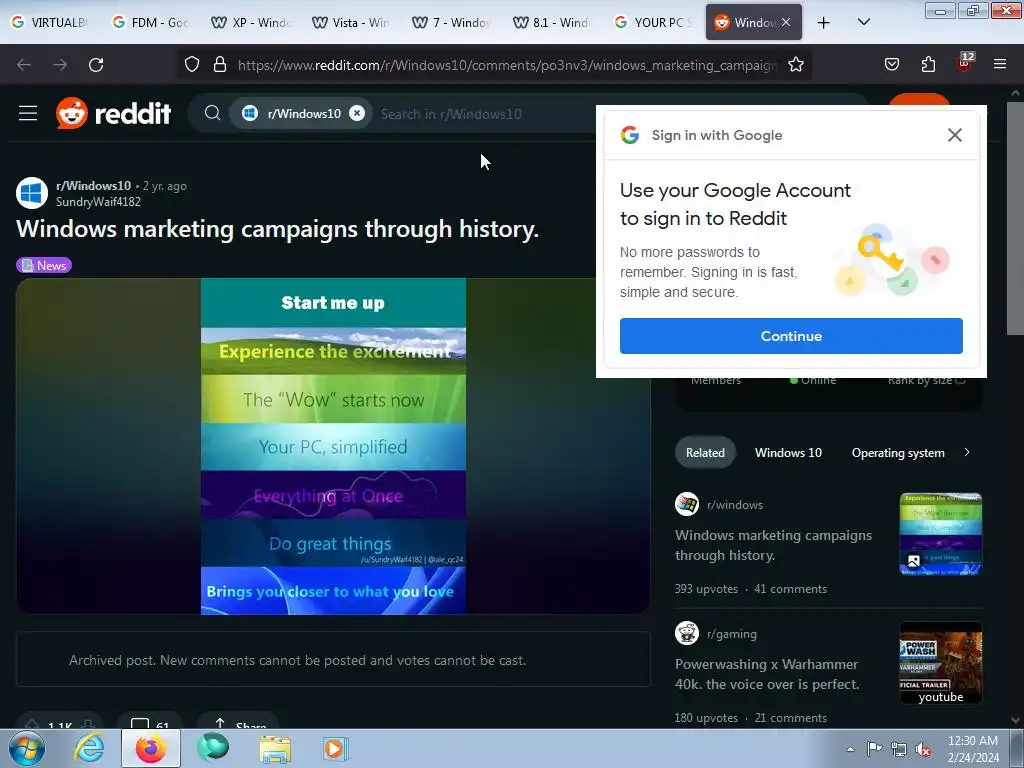Image resolution: width=1024 pixels, height=768 pixels.
Task: Open the Firefox extensions puzzle icon
Action: (x=928, y=64)
